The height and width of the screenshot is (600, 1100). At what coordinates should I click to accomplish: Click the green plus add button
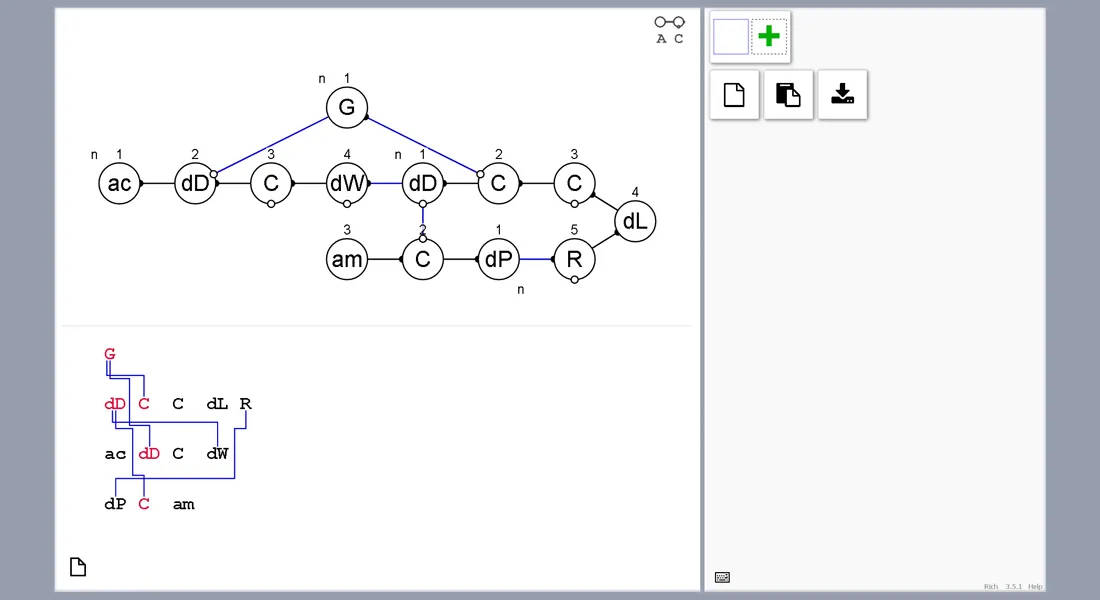769,37
